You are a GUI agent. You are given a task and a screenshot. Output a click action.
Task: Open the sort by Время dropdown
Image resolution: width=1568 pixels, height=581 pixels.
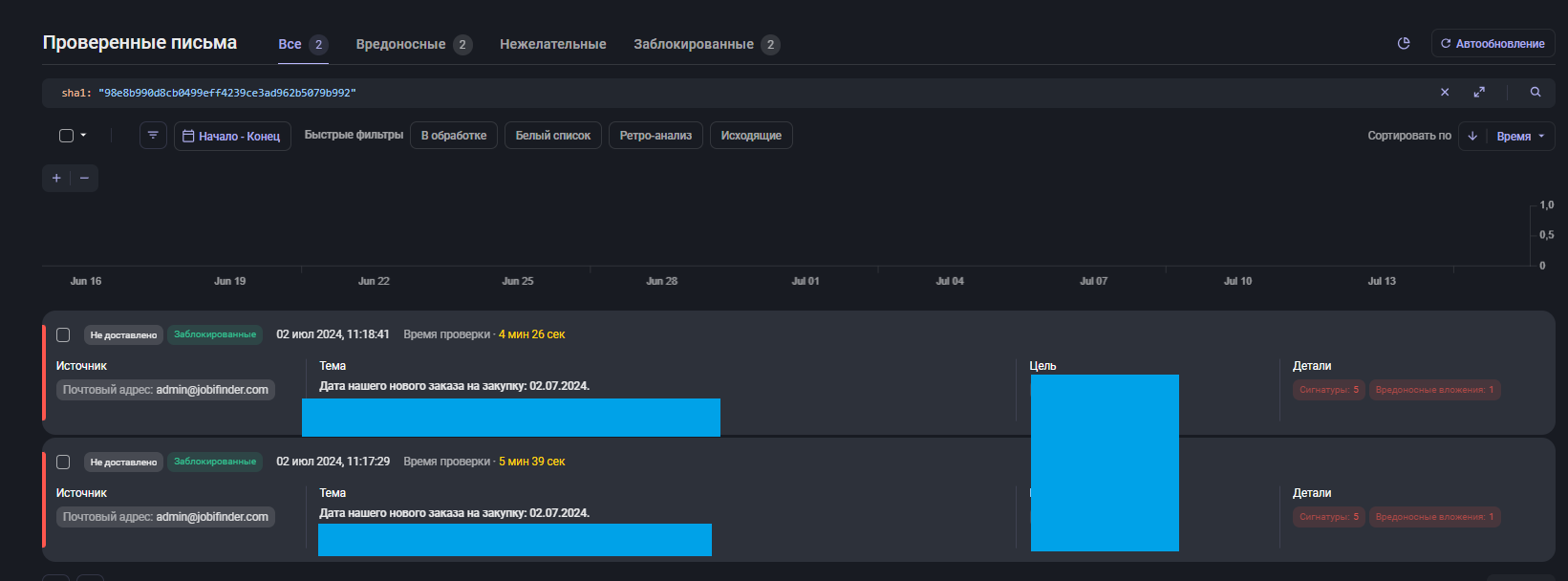(x=1520, y=137)
